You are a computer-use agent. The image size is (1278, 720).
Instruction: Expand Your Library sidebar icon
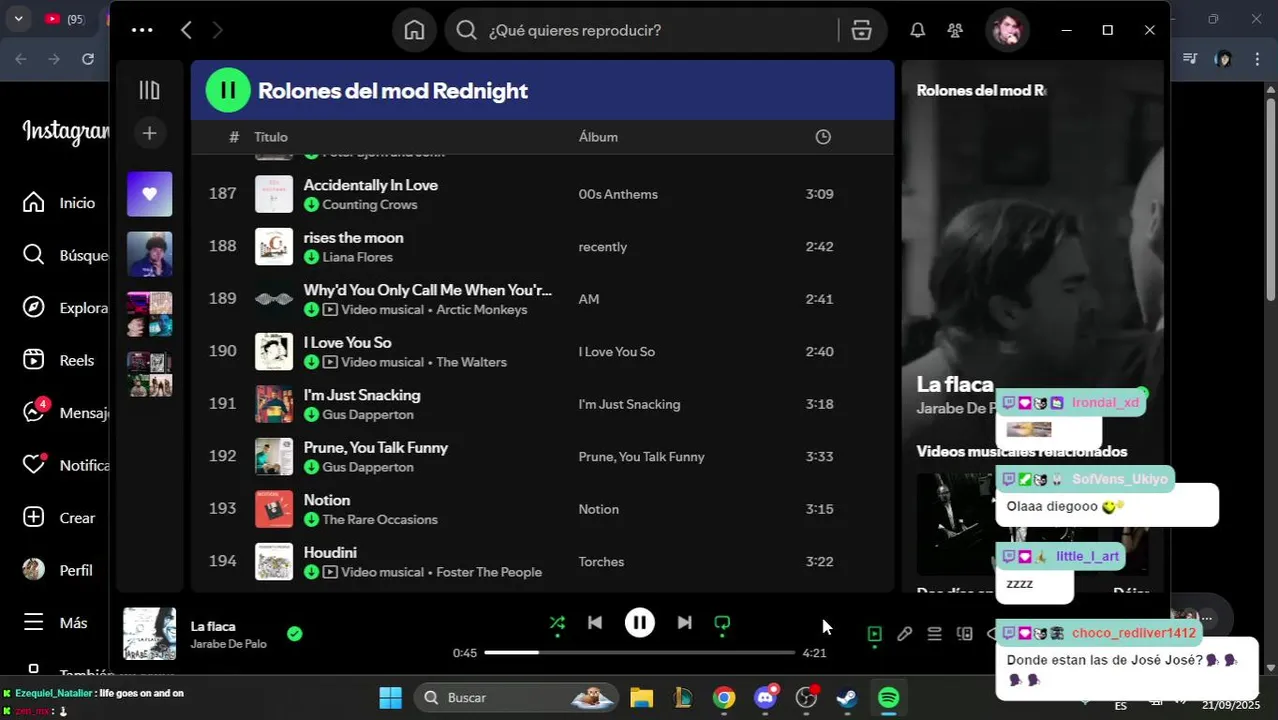point(149,90)
